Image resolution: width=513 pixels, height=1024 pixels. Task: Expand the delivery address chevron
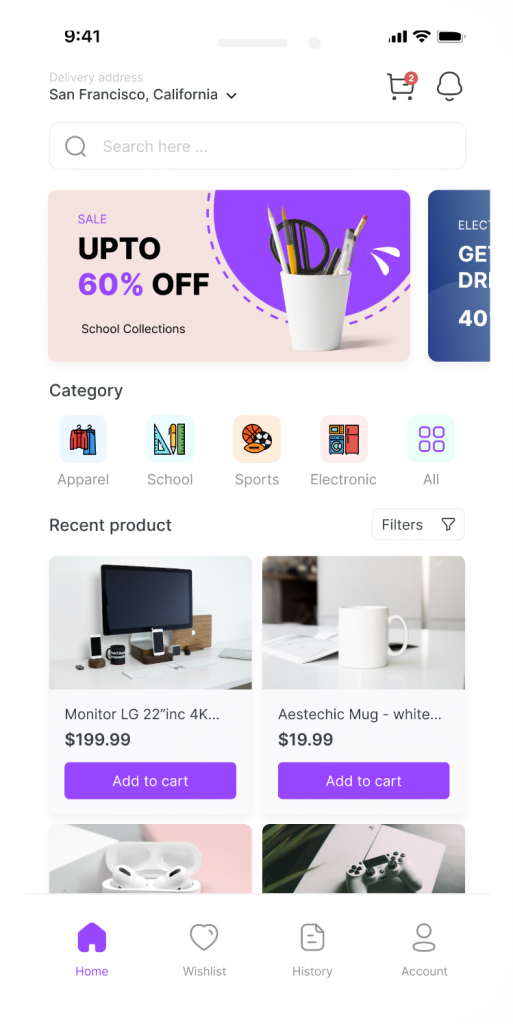231,96
